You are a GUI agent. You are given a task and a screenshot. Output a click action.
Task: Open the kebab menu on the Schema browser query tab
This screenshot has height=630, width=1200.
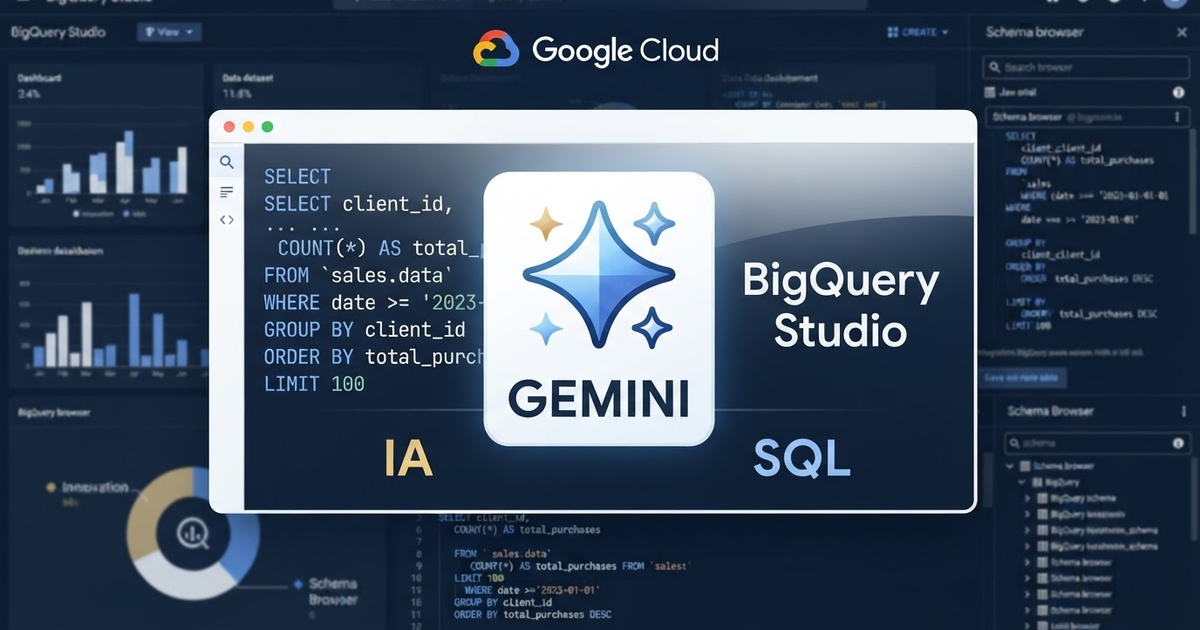[x=1176, y=117]
